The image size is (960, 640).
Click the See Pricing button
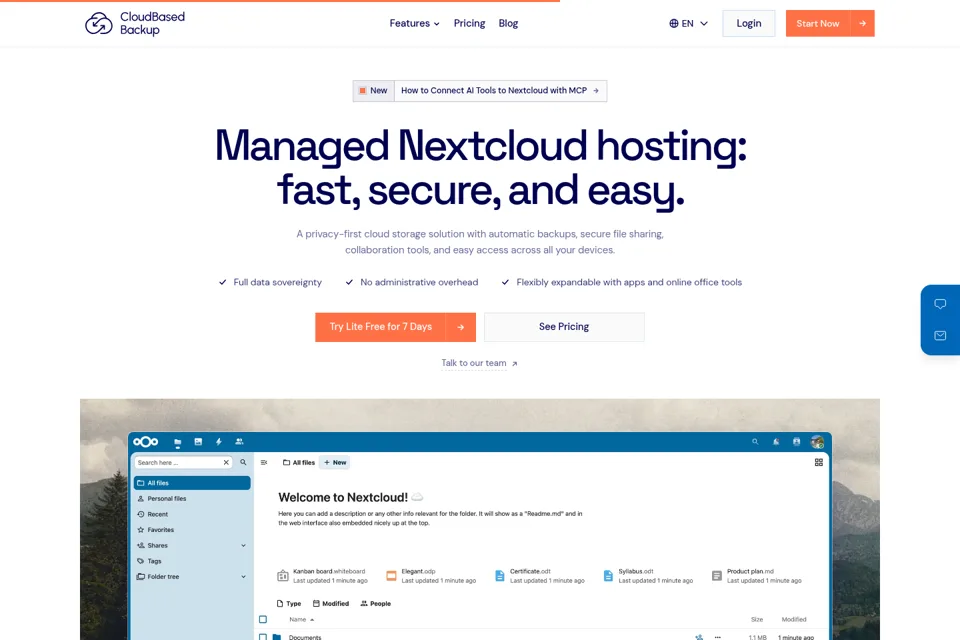pos(564,327)
